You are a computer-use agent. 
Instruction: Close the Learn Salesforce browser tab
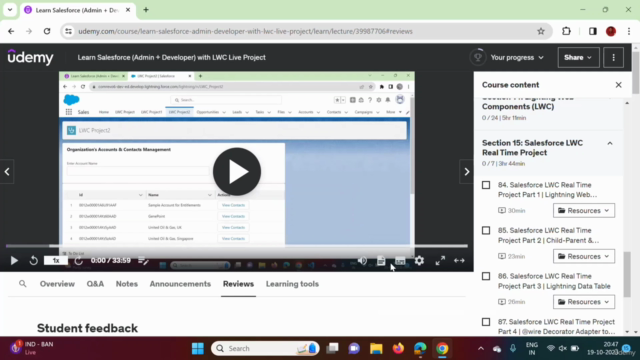[x=128, y=10]
